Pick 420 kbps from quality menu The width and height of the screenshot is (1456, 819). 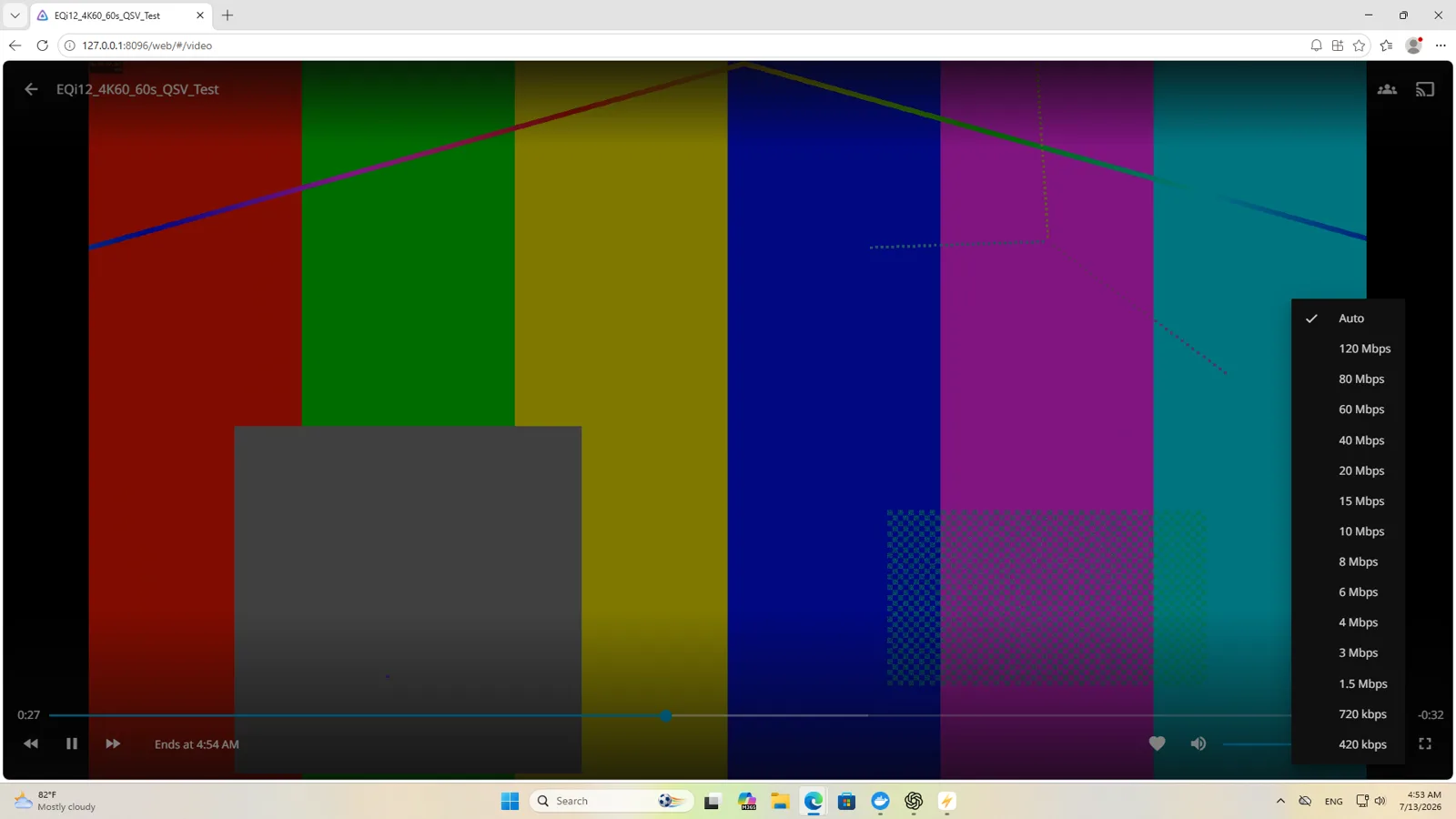coord(1349,744)
